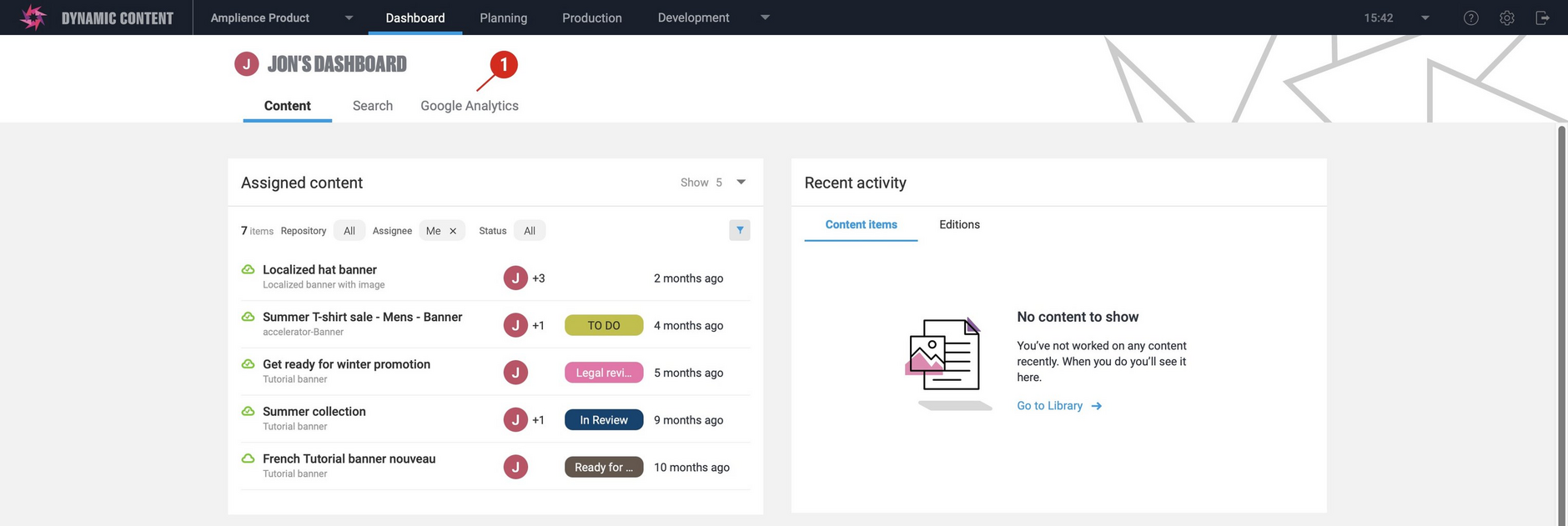1568x526 pixels.
Task: Click the document illustration in Recent activity
Action: (x=948, y=363)
